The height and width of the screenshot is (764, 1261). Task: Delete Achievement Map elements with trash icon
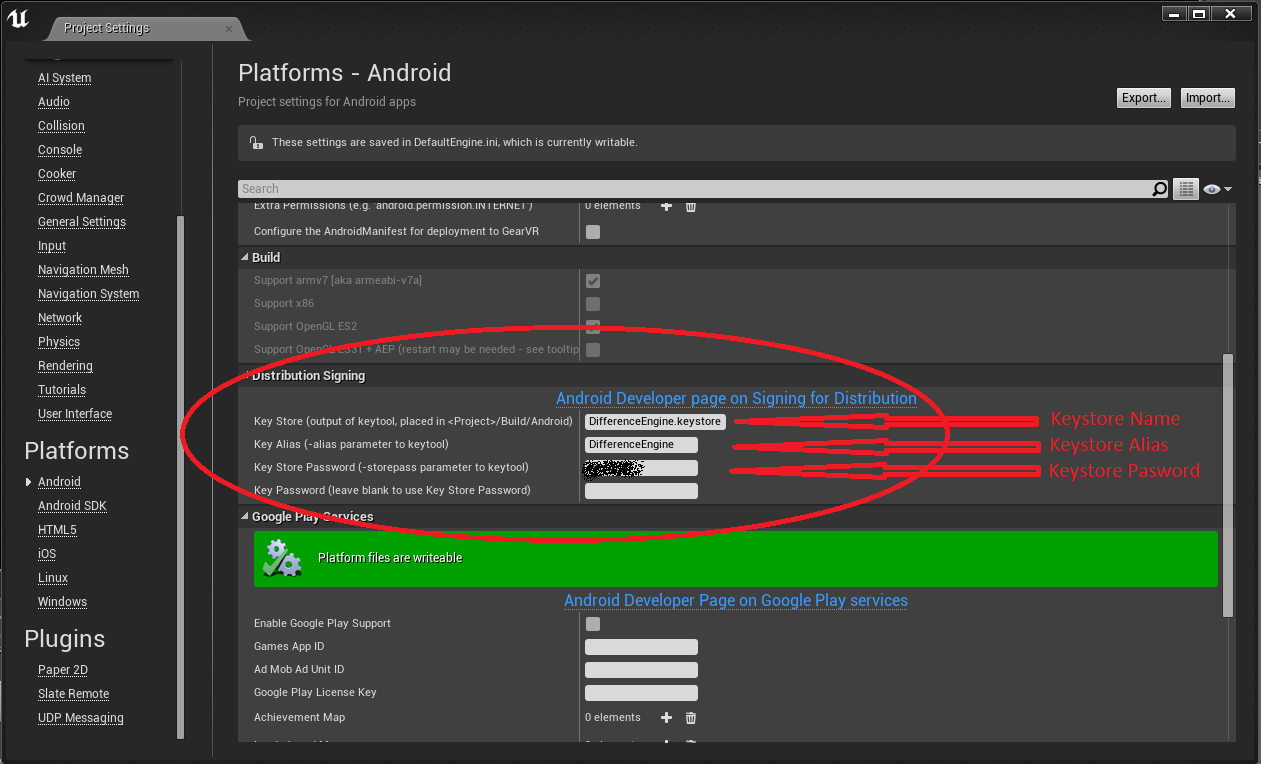690,718
